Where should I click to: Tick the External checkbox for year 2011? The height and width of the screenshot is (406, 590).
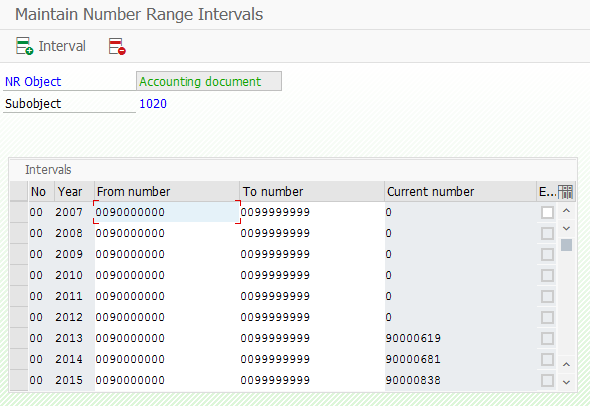(x=547, y=297)
